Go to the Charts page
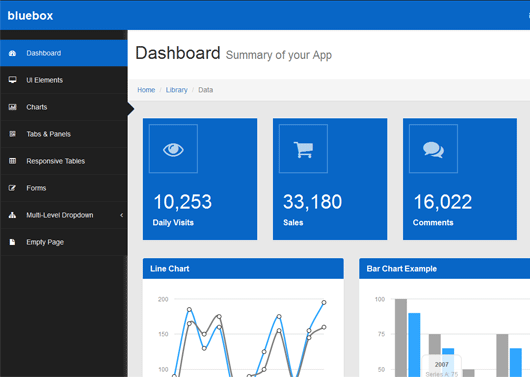530x377 pixels. point(64,107)
